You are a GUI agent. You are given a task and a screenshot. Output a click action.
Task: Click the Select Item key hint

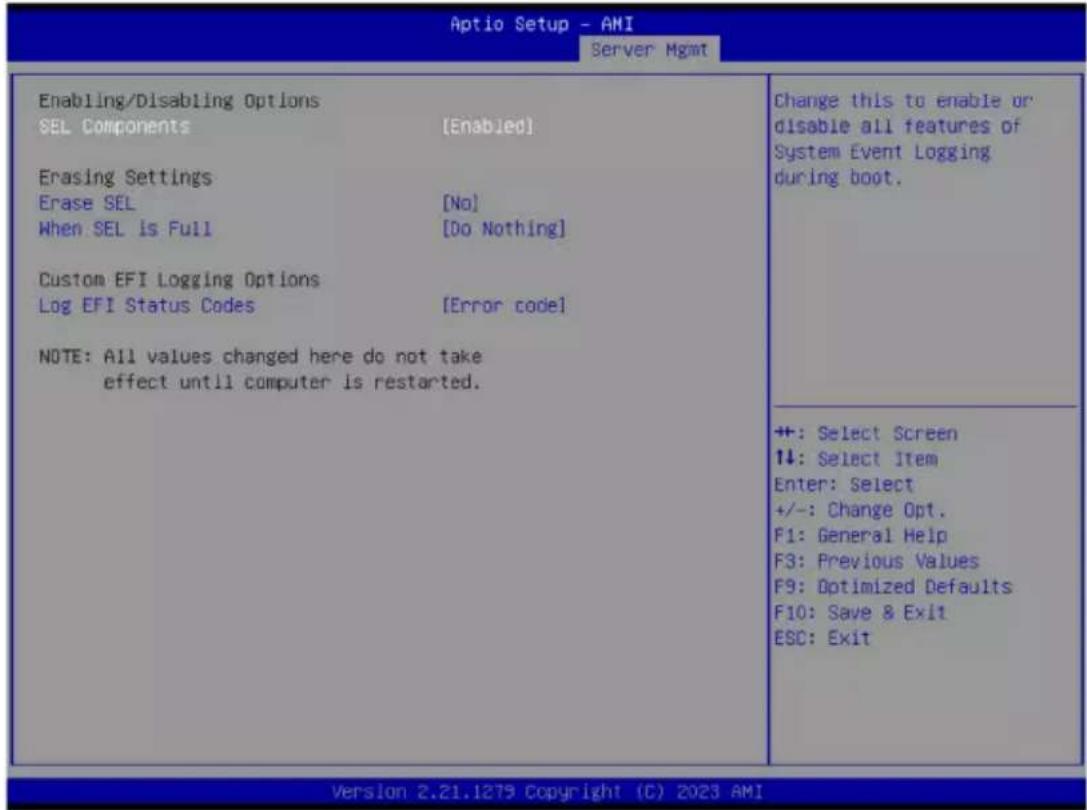pos(856,459)
